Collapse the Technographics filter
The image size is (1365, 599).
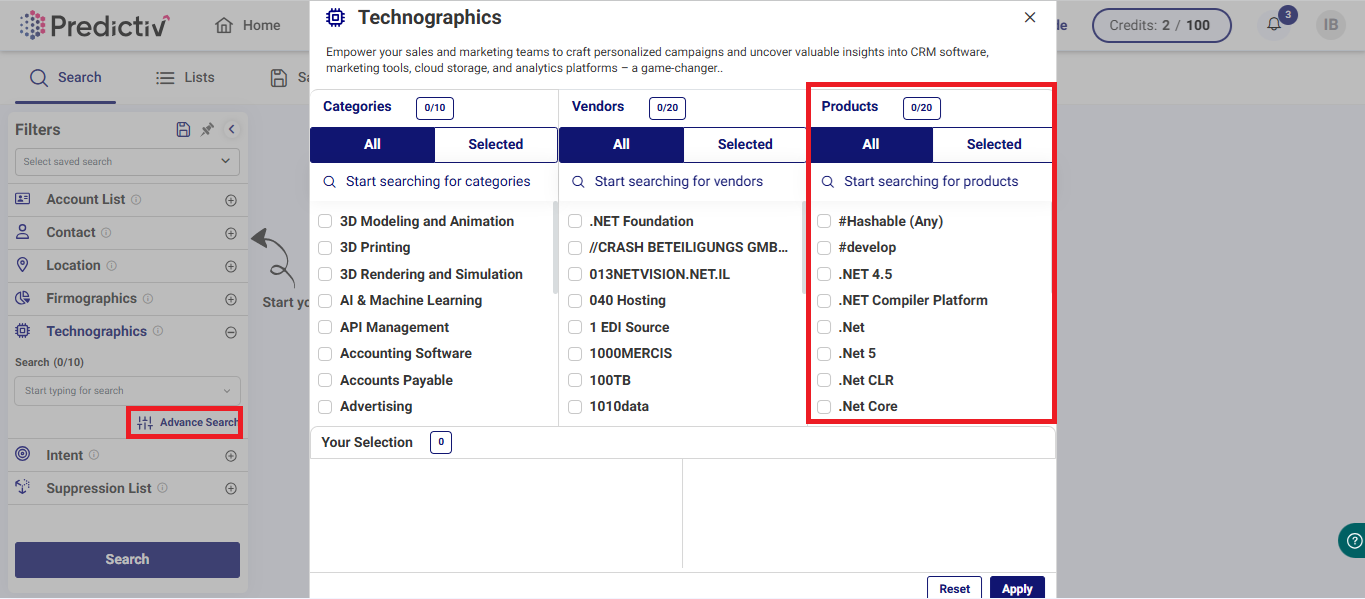[231, 332]
